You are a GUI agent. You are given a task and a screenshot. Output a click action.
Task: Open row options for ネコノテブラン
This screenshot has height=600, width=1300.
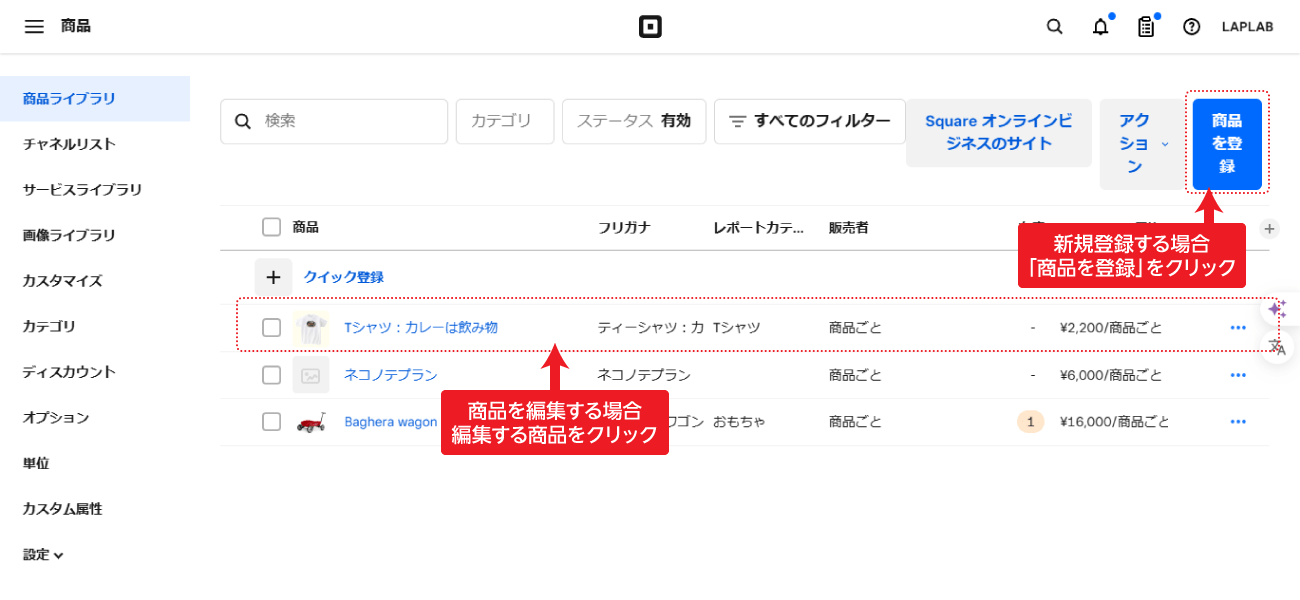tap(1238, 374)
